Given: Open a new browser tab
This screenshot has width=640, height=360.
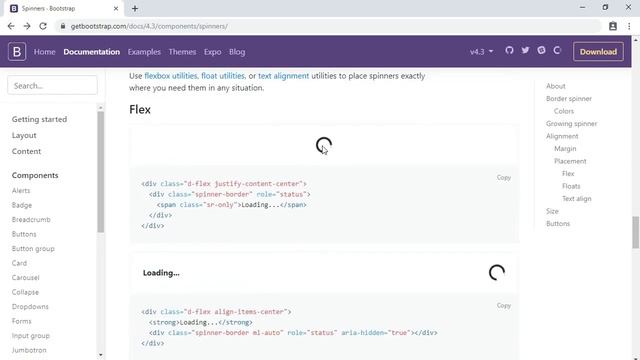Looking at the screenshot, I should [135, 8].
